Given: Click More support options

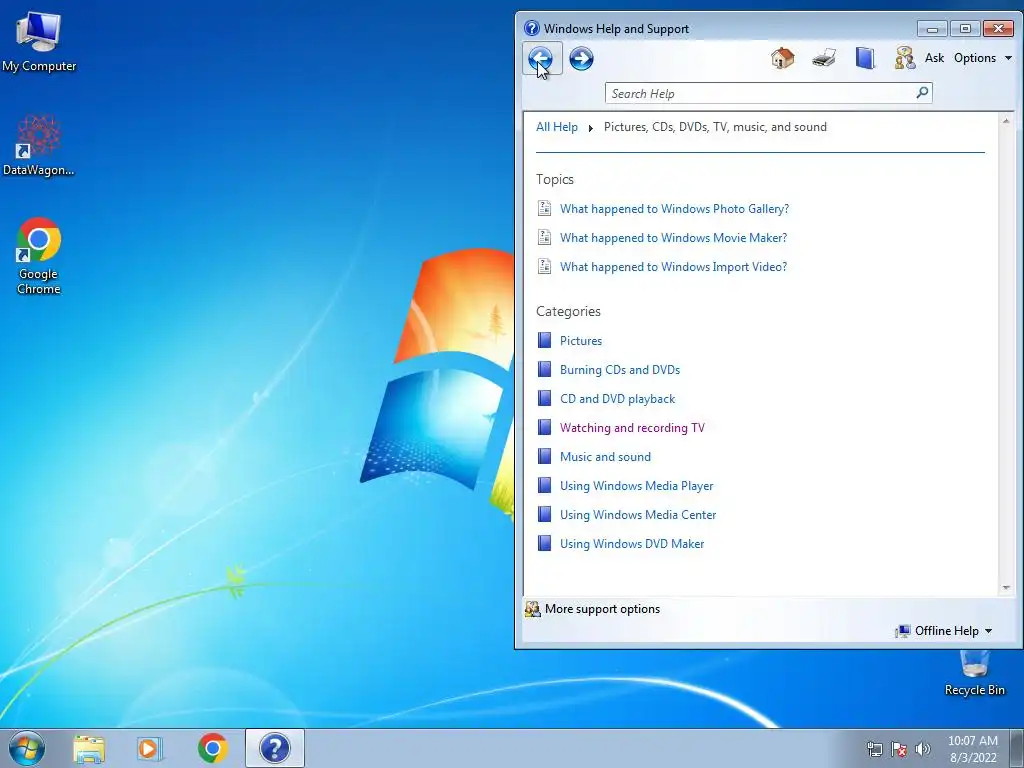Looking at the screenshot, I should (x=592, y=609).
